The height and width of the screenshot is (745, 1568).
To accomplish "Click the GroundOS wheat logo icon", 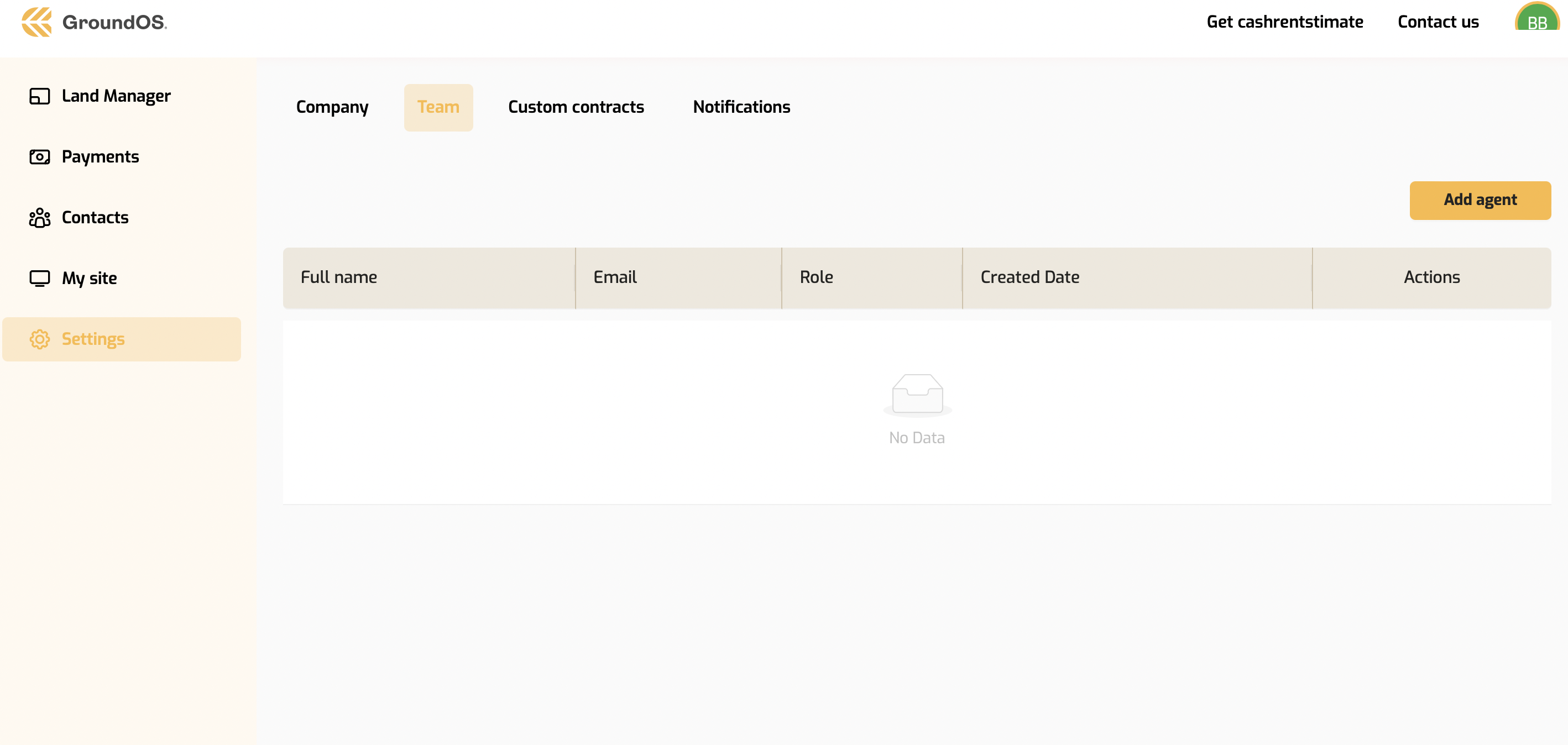I will (x=36, y=22).
